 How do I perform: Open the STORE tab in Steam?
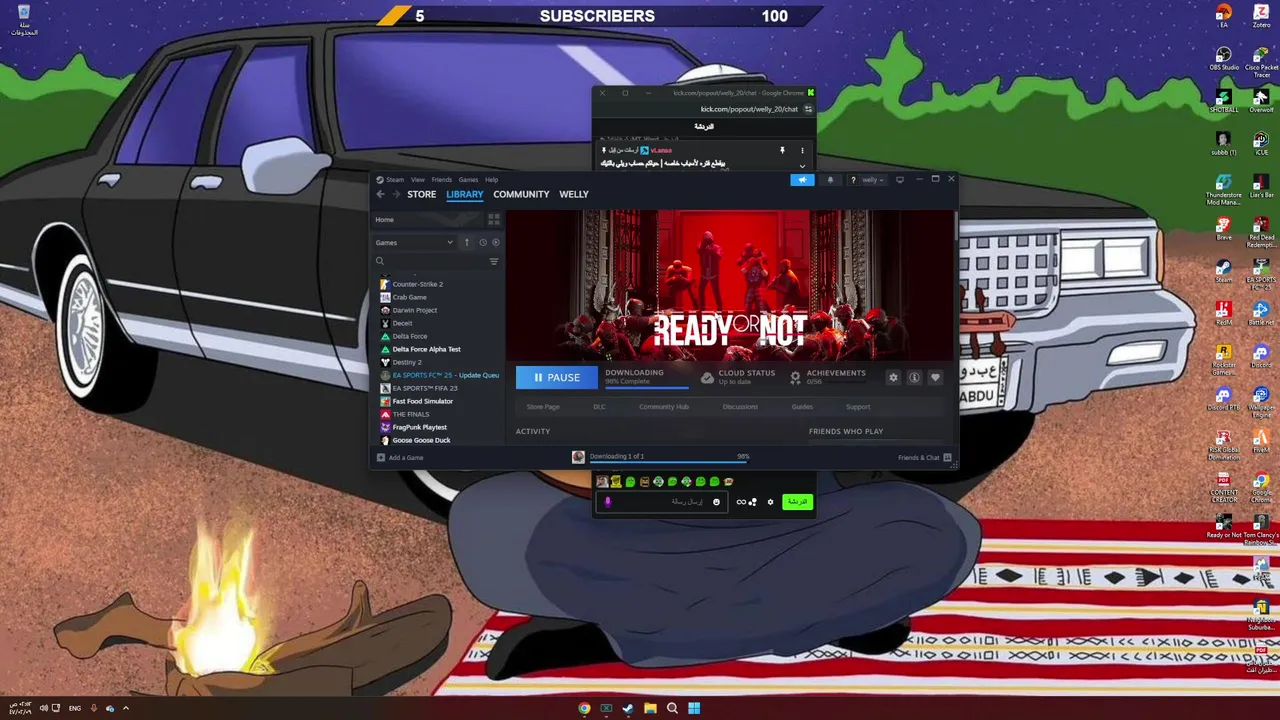click(x=421, y=194)
